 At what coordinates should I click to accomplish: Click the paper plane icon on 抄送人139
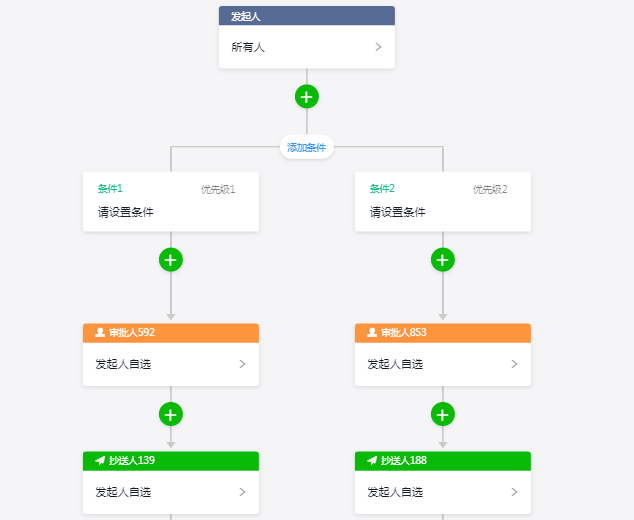point(100,461)
